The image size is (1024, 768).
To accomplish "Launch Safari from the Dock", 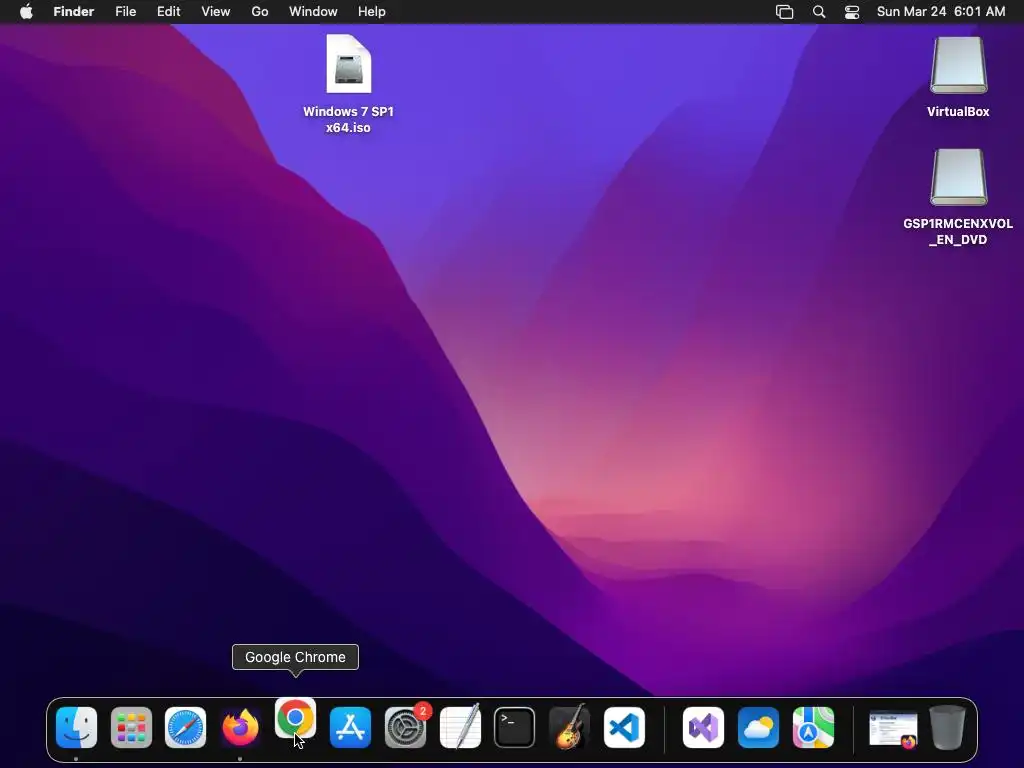I will (185, 728).
